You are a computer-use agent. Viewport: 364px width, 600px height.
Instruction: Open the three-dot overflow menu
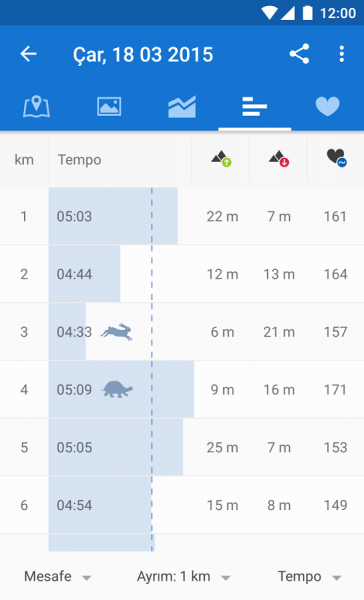coord(341,54)
